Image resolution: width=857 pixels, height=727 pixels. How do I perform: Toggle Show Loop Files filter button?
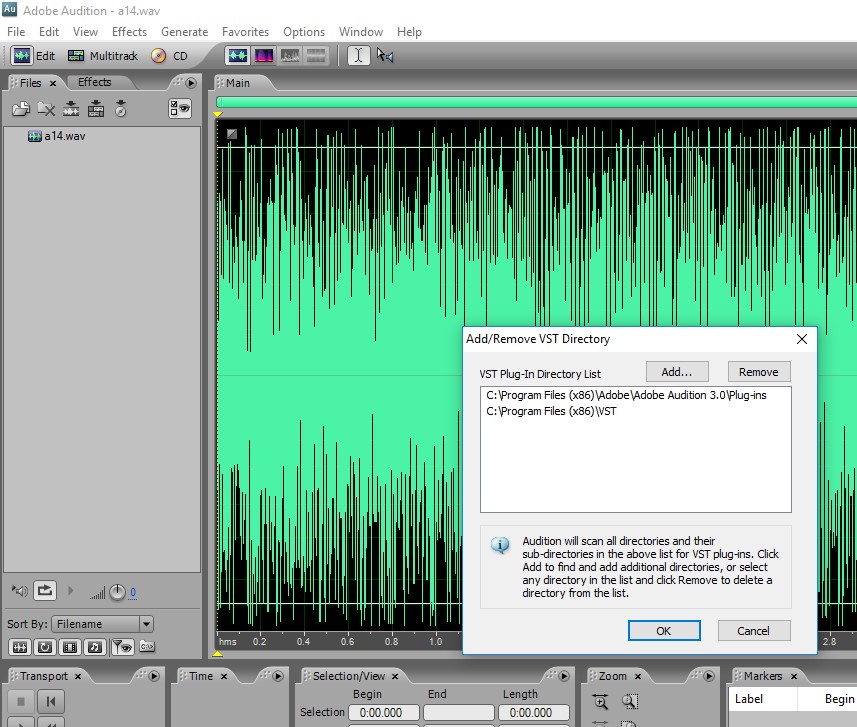pos(45,647)
